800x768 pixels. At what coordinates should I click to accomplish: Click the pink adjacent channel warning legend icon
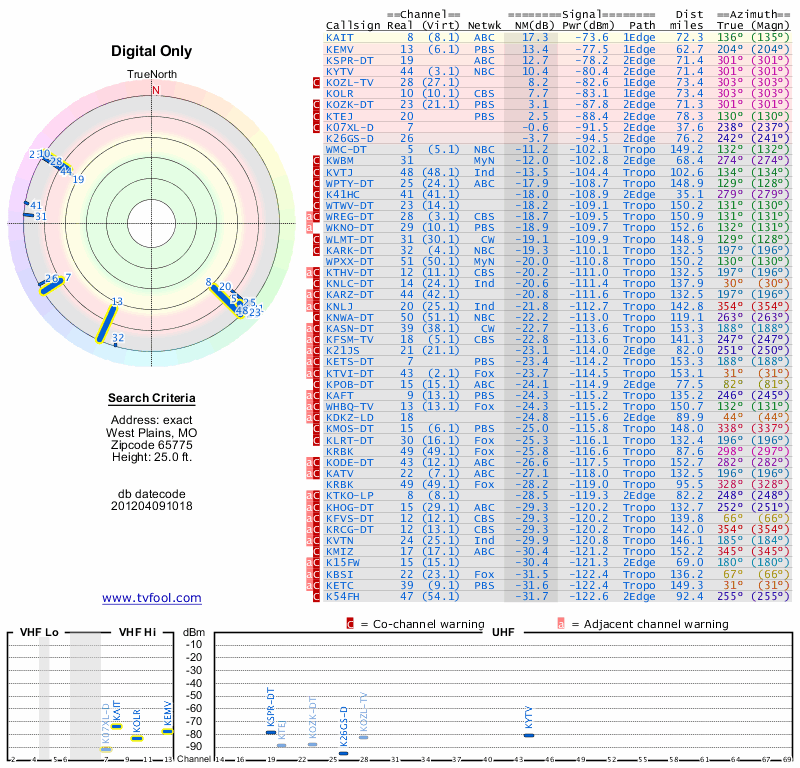point(561,623)
